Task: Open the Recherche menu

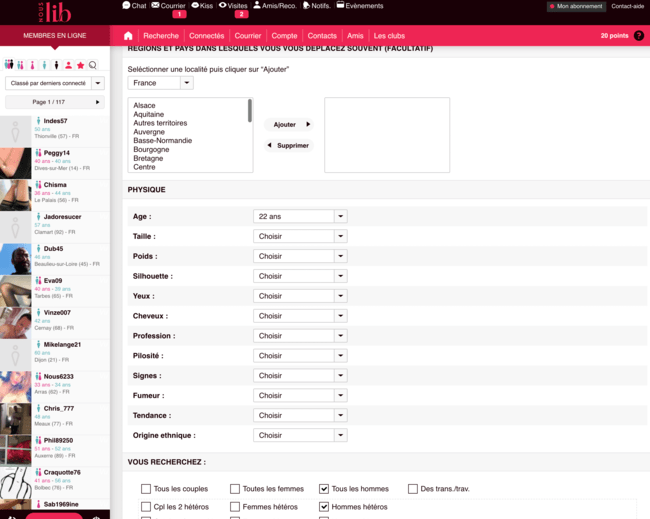Action: point(161,36)
